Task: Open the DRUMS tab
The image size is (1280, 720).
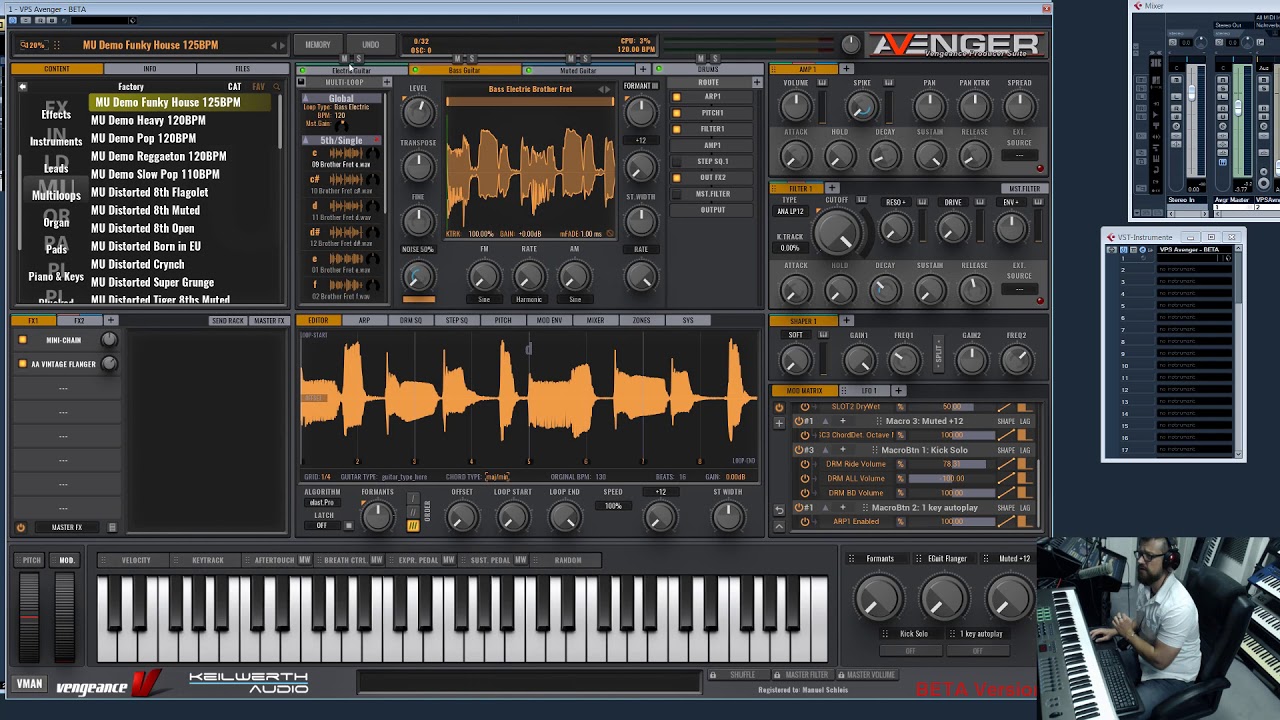Action: [x=708, y=70]
